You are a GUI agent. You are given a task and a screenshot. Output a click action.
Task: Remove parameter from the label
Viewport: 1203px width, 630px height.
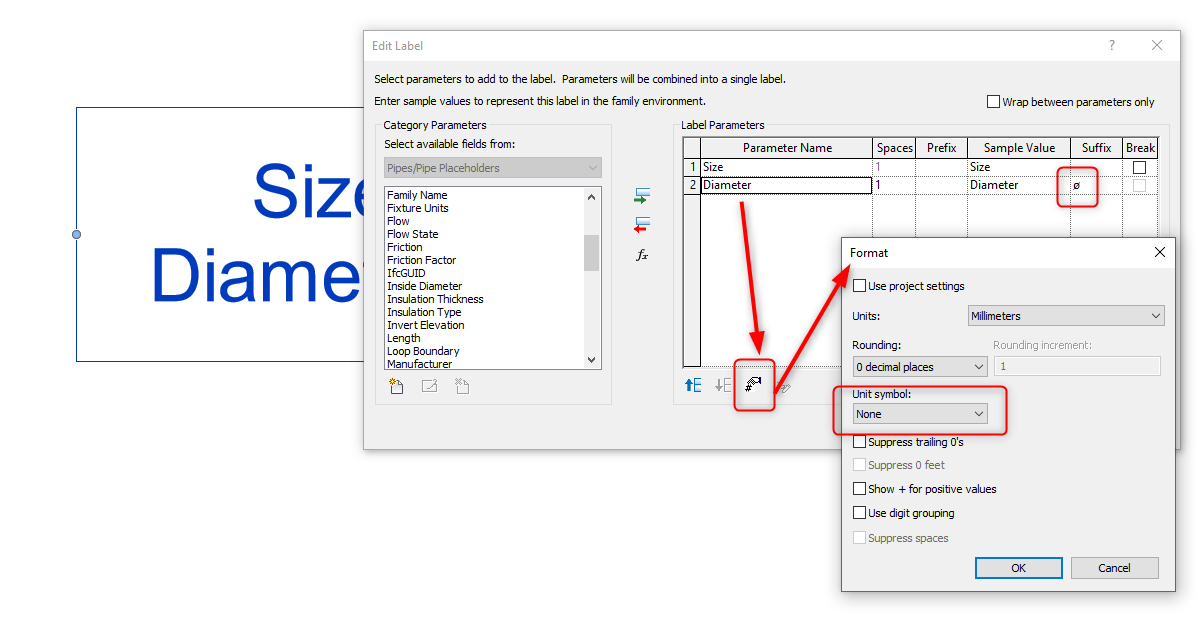click(x=643, y=222)
